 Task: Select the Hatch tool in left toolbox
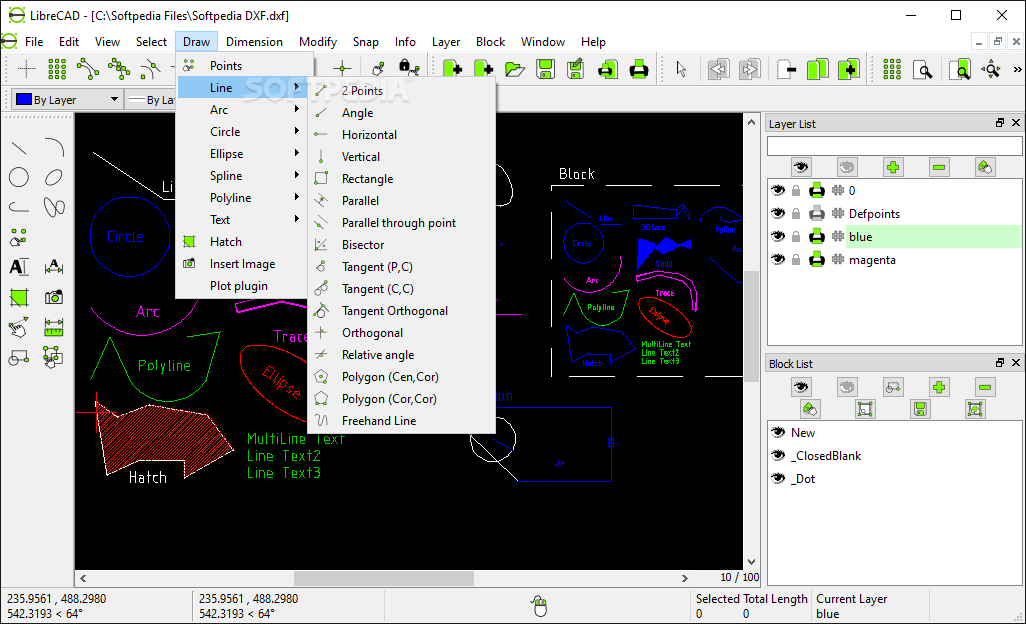[19, 298]
